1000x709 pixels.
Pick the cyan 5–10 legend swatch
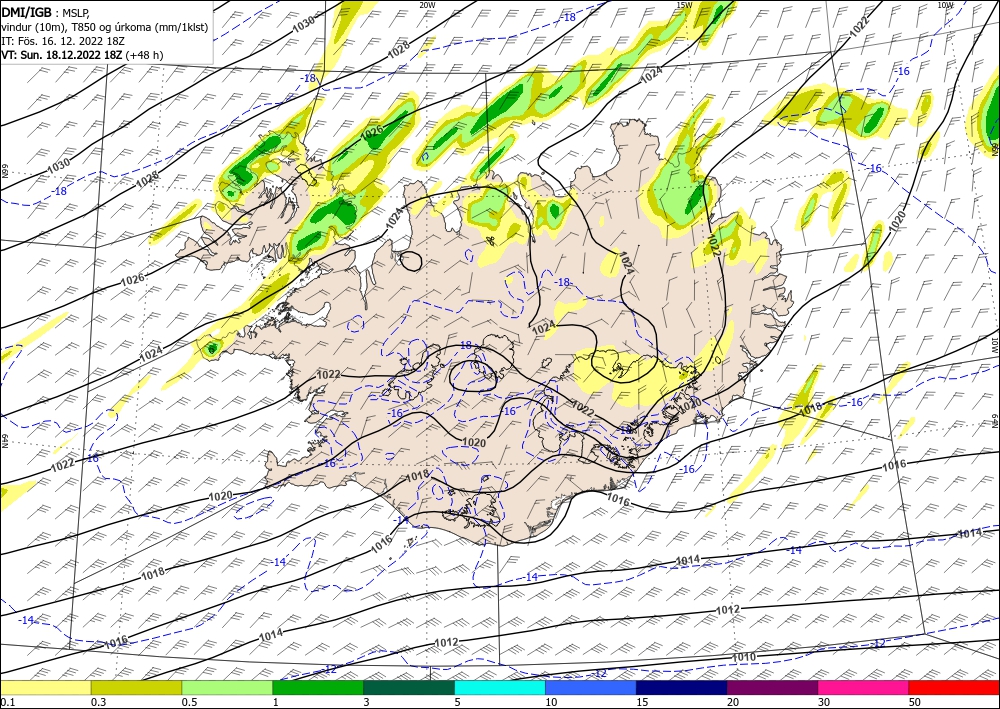pos(500,687)
